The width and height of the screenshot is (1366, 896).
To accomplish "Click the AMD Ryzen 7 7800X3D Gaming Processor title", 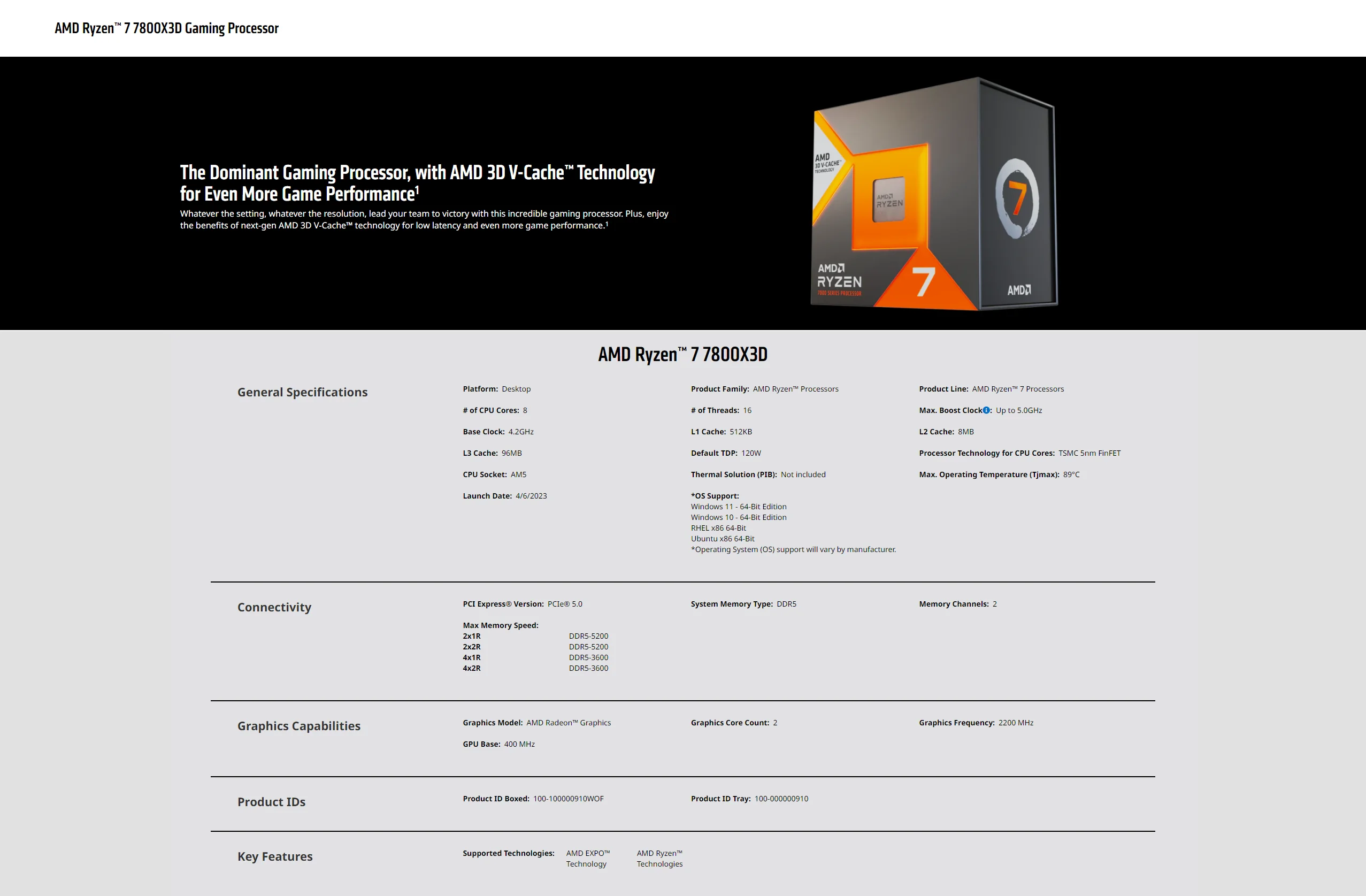I will pyautogui.click(x=166, y=28).
